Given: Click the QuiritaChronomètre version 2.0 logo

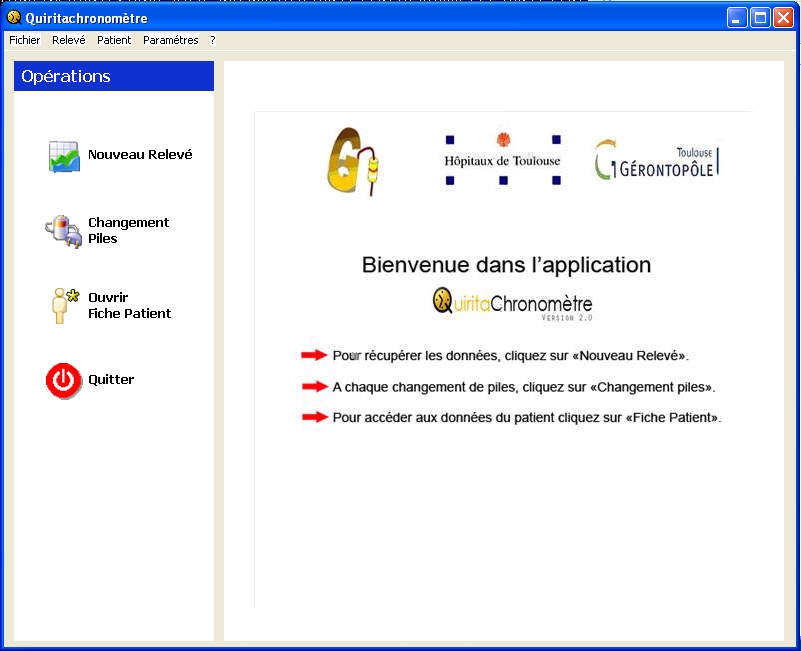Looking at the screenshot, I should click(512, 302).
